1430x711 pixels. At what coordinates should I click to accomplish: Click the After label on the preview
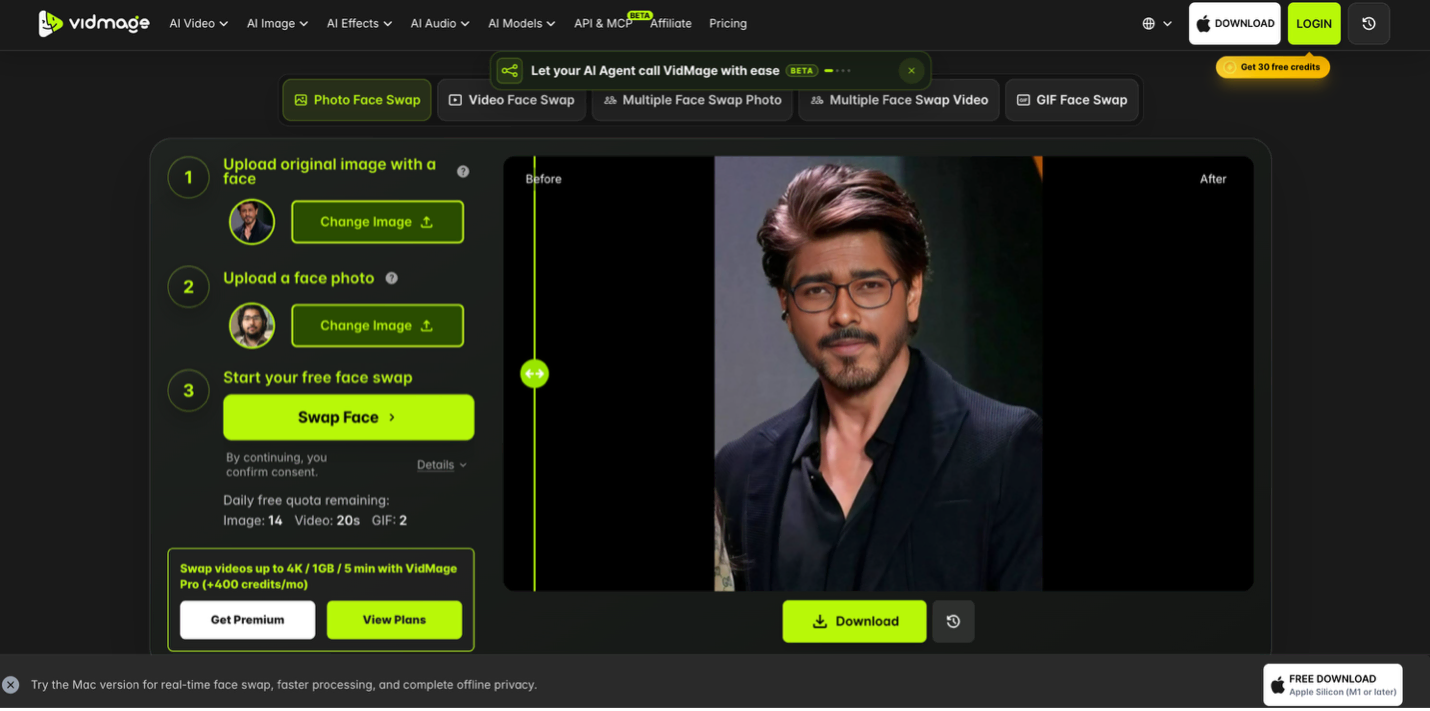1213,179
